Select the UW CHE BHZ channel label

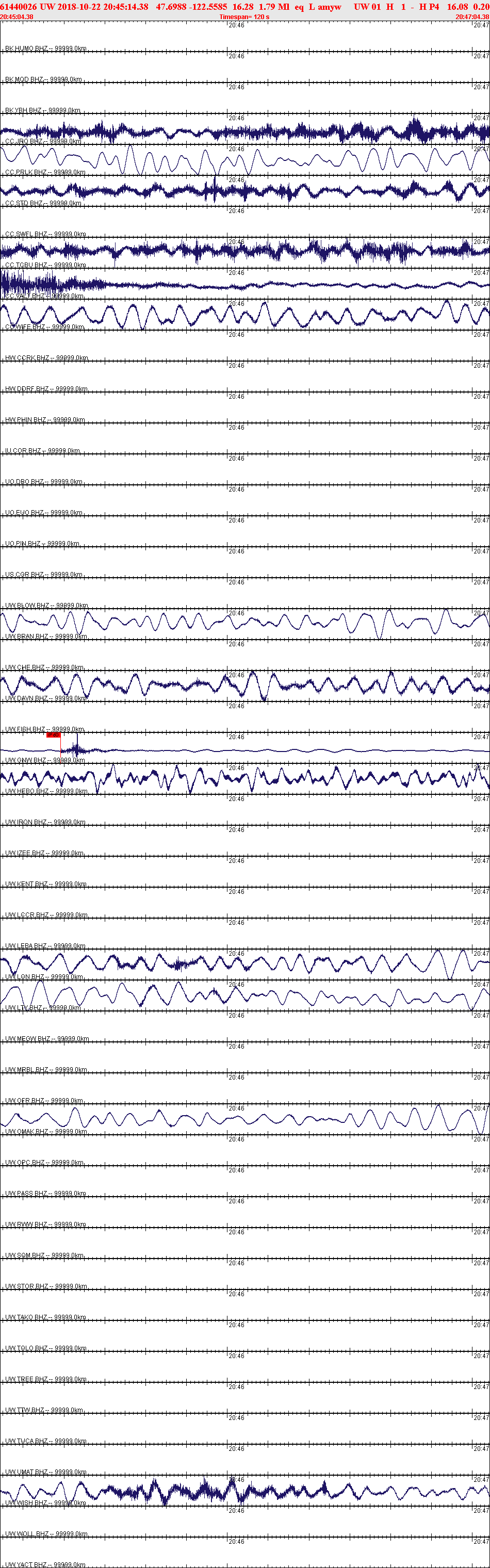tap(44, 667)
